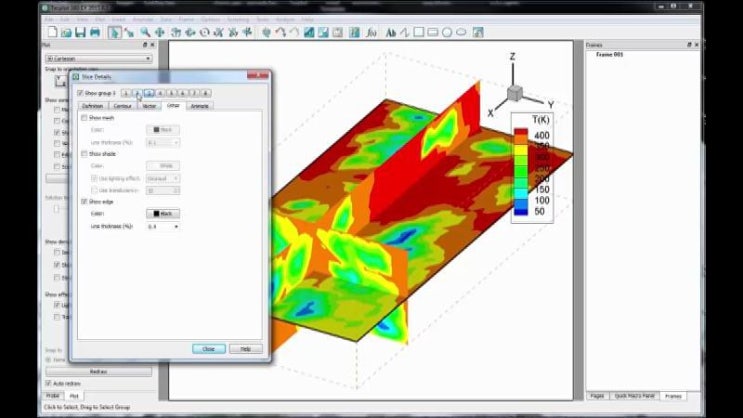Open the 3D Cartesian plot type dropdown
The image size is (743, 418).
point(99,58)
